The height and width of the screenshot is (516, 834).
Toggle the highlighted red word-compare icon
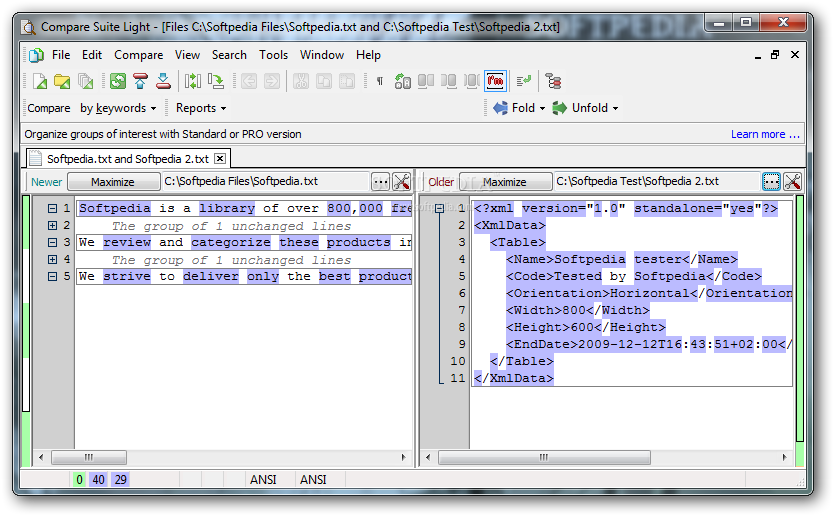coord(495,81)
